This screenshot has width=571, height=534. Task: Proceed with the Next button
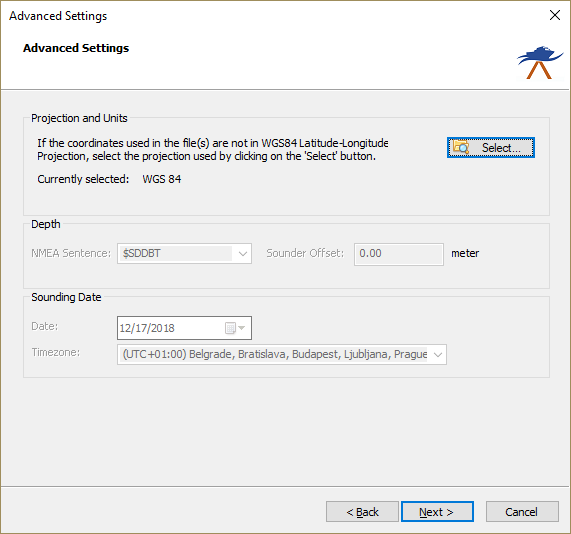437,512
